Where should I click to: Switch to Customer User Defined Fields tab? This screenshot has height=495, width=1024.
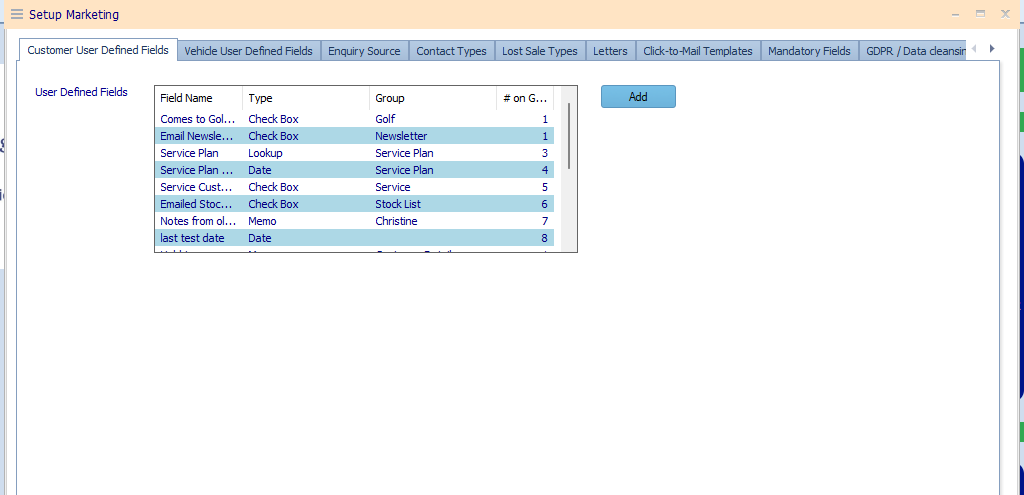[98, 50]
